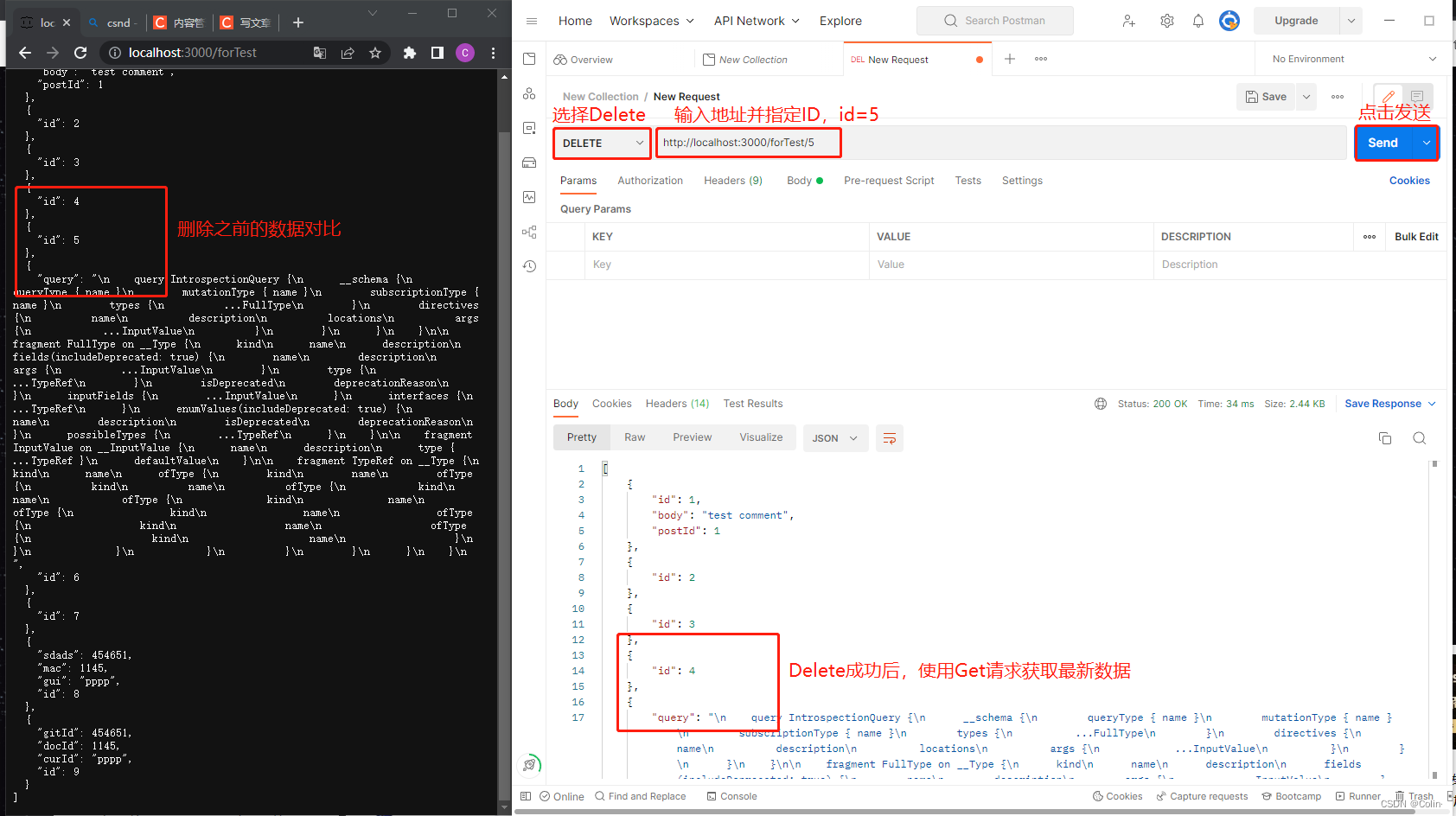Screen dimensions: 1456x816
Task: Expand API Network menu
Action: pyautogui.click(x=757, y=21)
